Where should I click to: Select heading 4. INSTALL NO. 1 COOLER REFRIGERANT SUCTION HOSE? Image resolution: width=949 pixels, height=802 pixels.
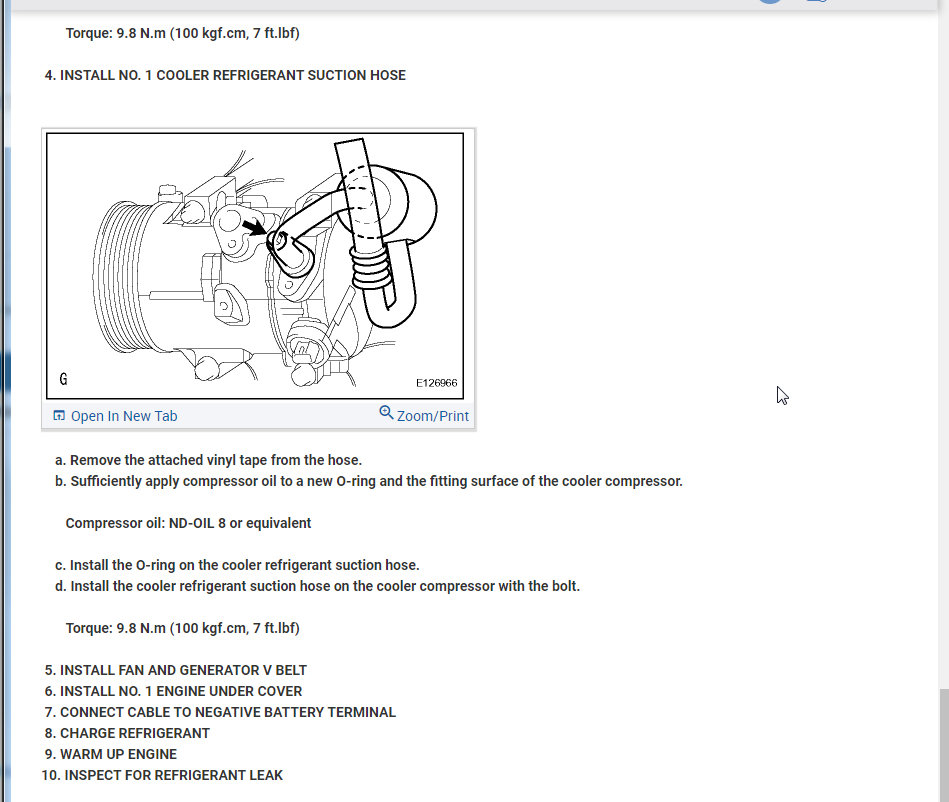point(225,75)
